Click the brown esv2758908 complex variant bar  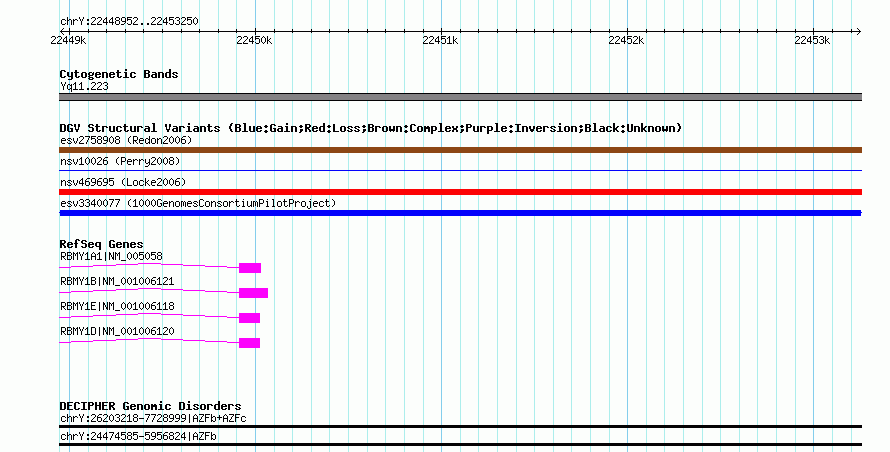(x=460, y=150)
